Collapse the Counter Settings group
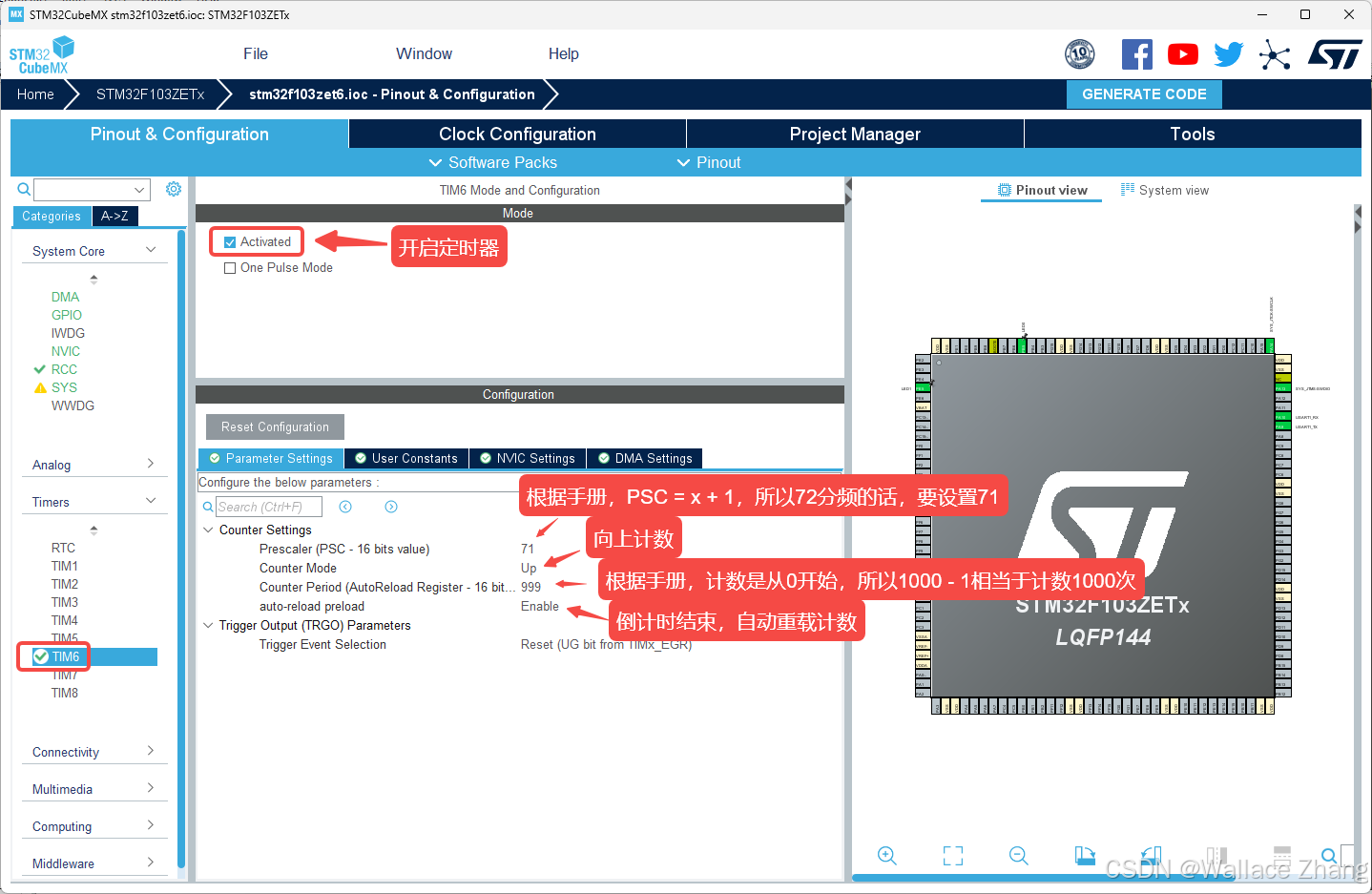Viewport: 1372px width, 894px height. [x=208, y=530]
